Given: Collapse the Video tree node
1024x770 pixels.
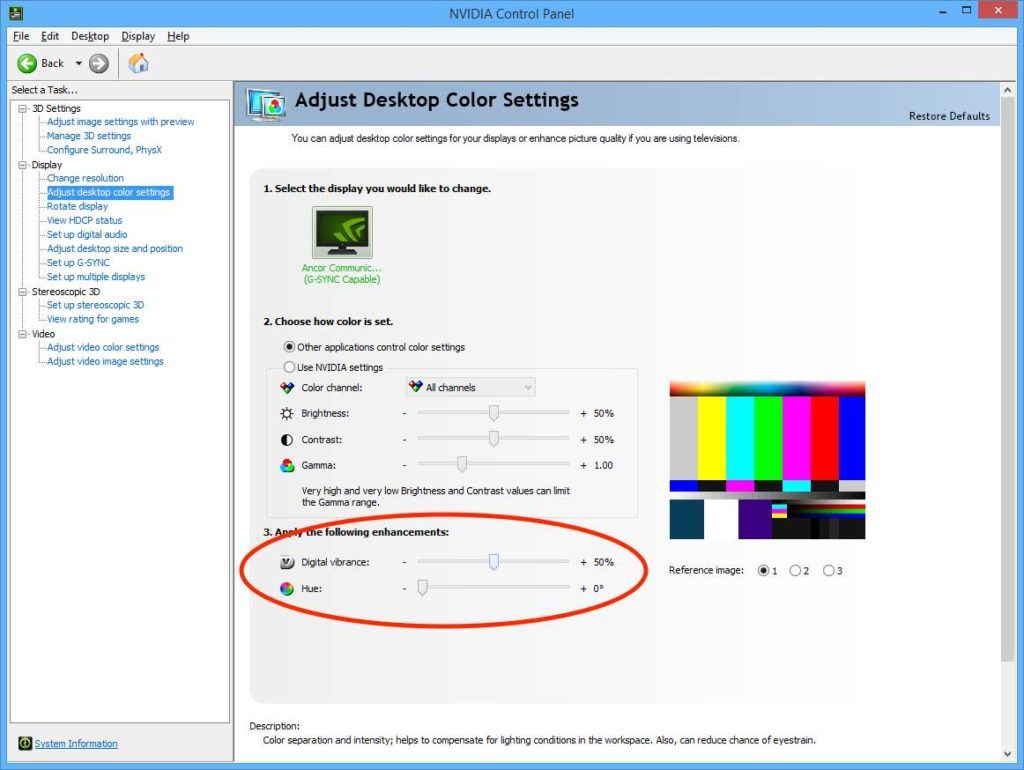Looking at the screenshot, I should pos(23,334).
